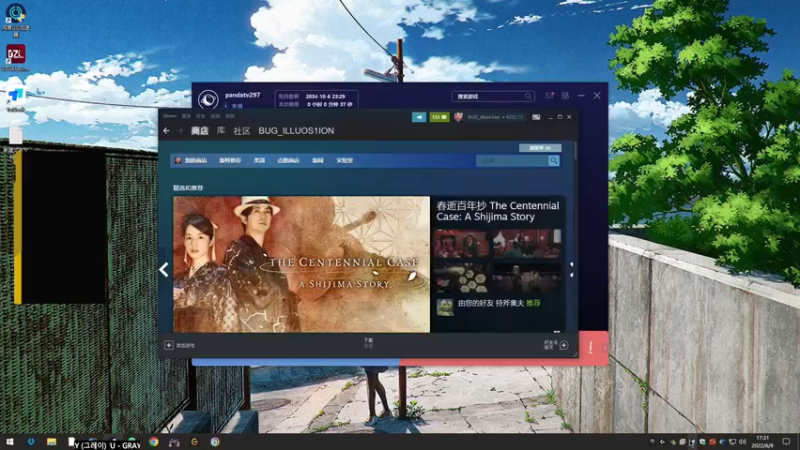Click the red exclamation tab on background window

[x=592, y=348]
